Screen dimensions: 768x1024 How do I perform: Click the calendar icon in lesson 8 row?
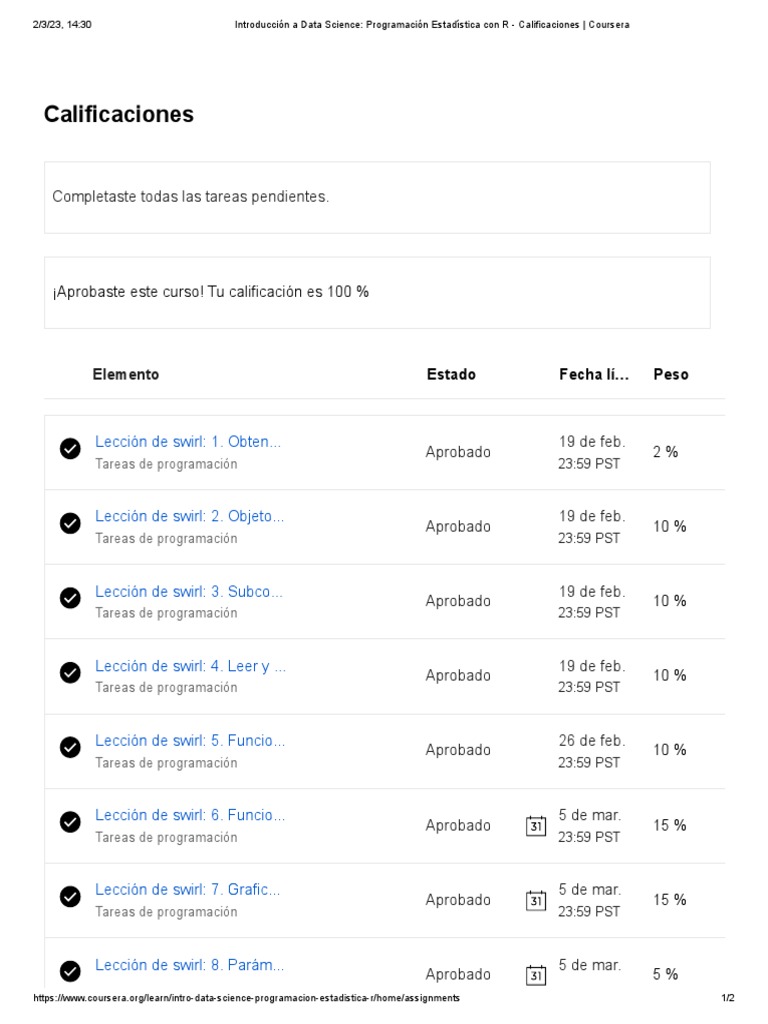point(536,974)
